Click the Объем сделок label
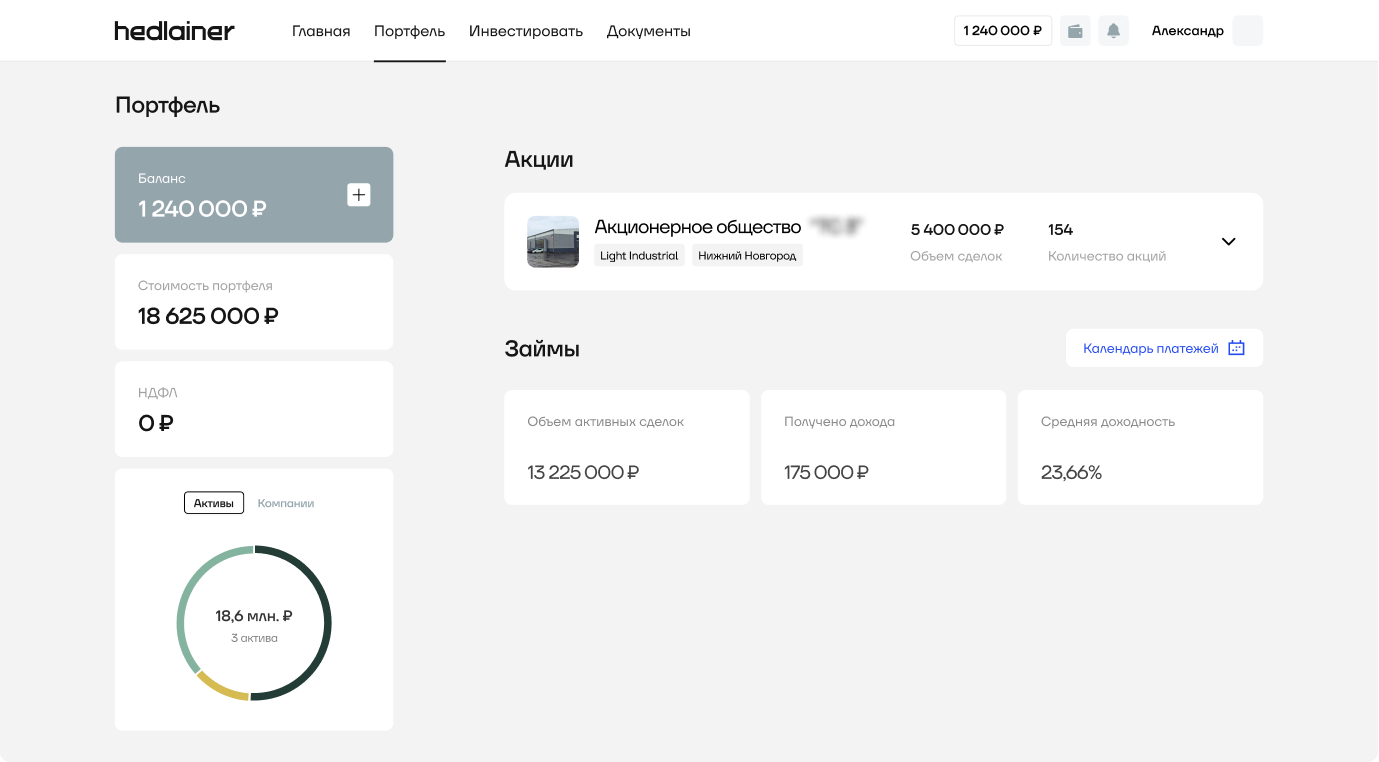 [x=956, y=256]
